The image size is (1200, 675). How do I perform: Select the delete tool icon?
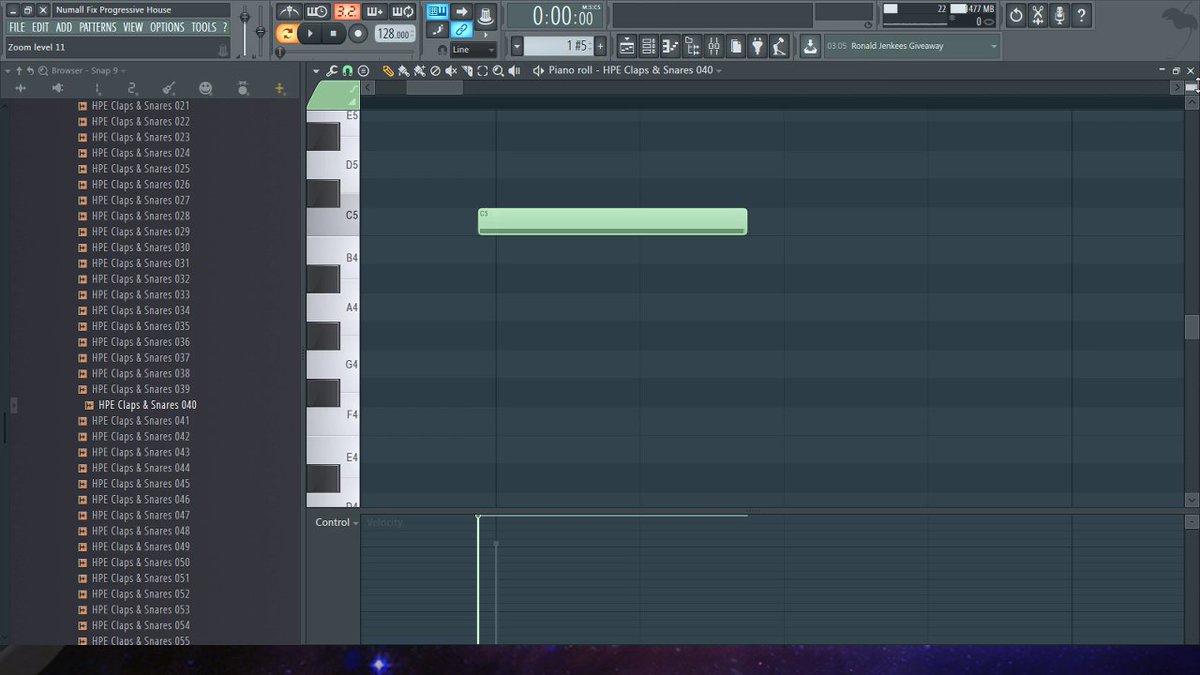[x=435, y=71]
